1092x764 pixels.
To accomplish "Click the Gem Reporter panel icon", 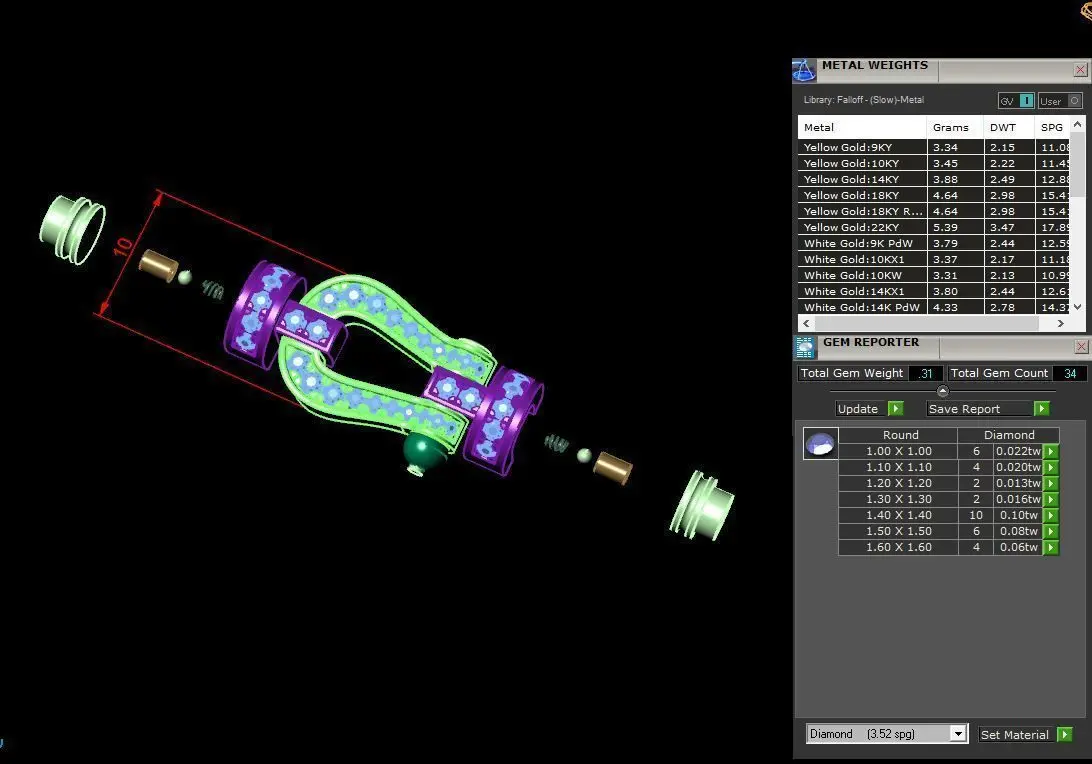I will tap(804, 347).
